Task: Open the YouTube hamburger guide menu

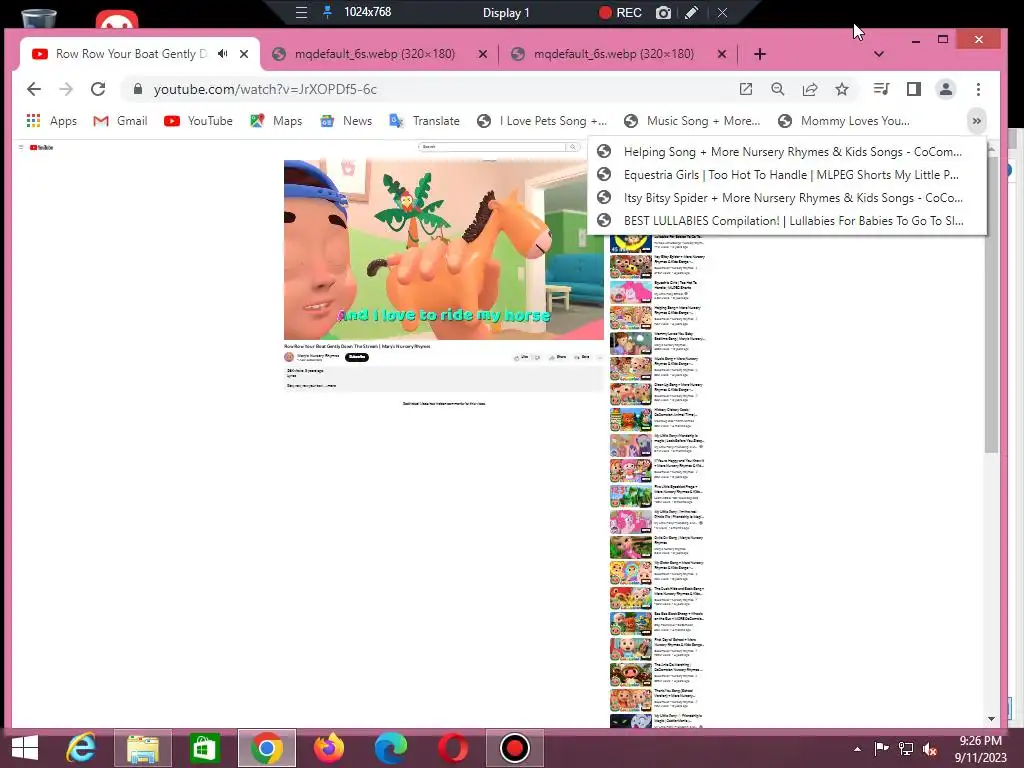Action: pyautogui.click(x=21, y=148)
